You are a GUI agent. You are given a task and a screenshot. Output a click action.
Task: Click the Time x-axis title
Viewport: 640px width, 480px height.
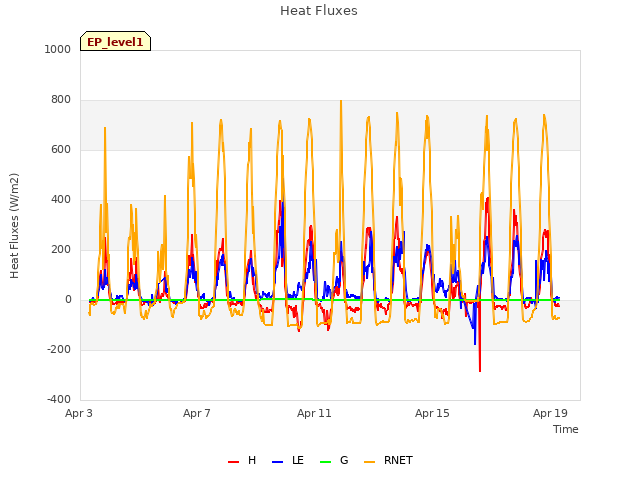point(566,429)
